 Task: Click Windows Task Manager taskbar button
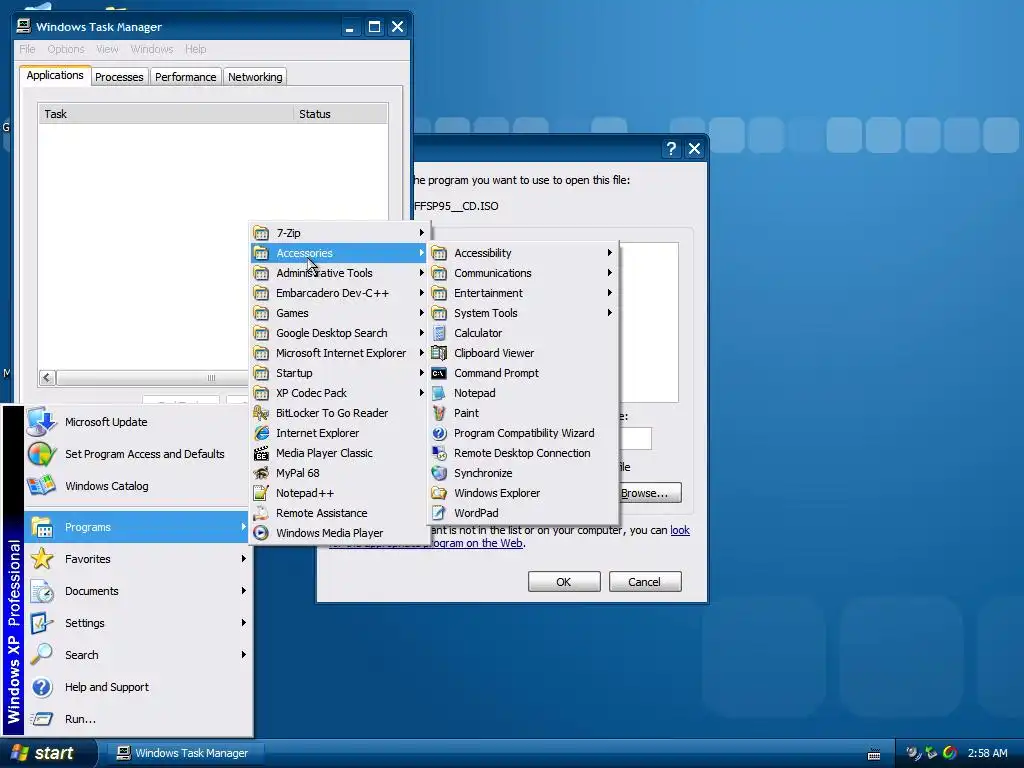coord(185,753)
